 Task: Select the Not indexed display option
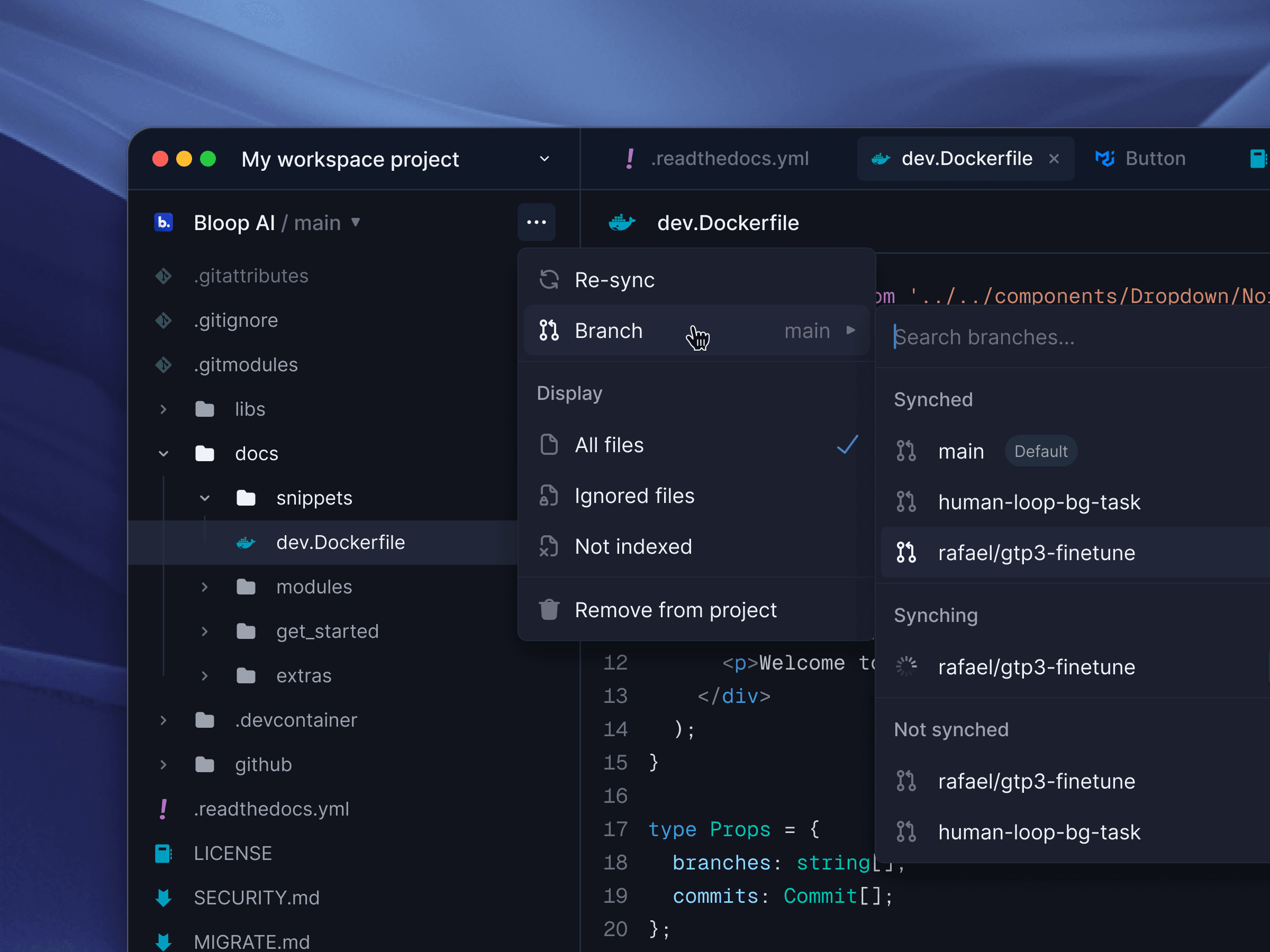pyautogui.click(x=633, y=546)
